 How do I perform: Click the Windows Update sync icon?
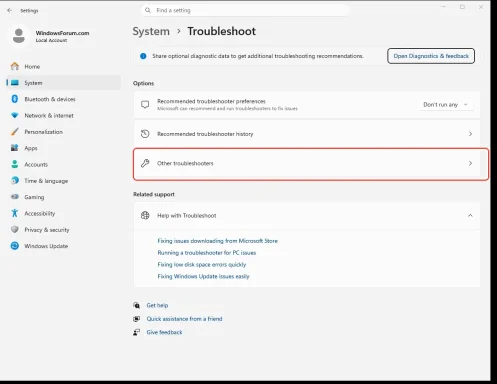15,246
